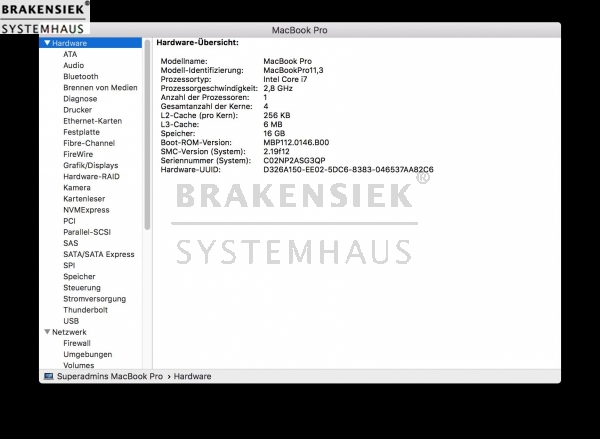Select Thunderbolt in the sidebar

point(85,310)
